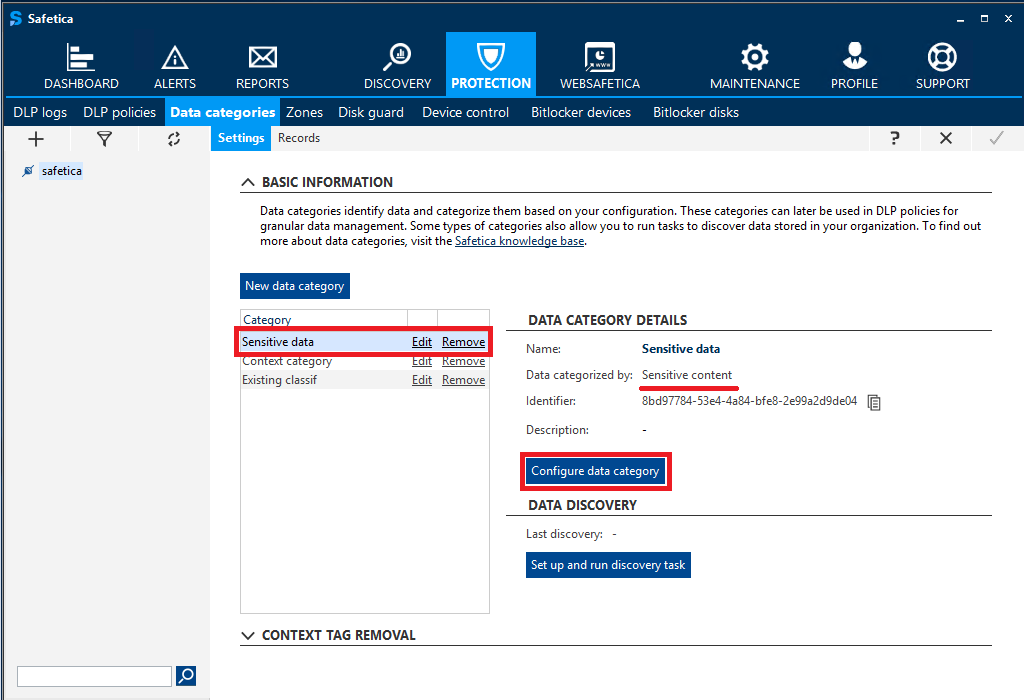Switch to DLP logs tab
The image size is (1024, 700).
[40, 112]
